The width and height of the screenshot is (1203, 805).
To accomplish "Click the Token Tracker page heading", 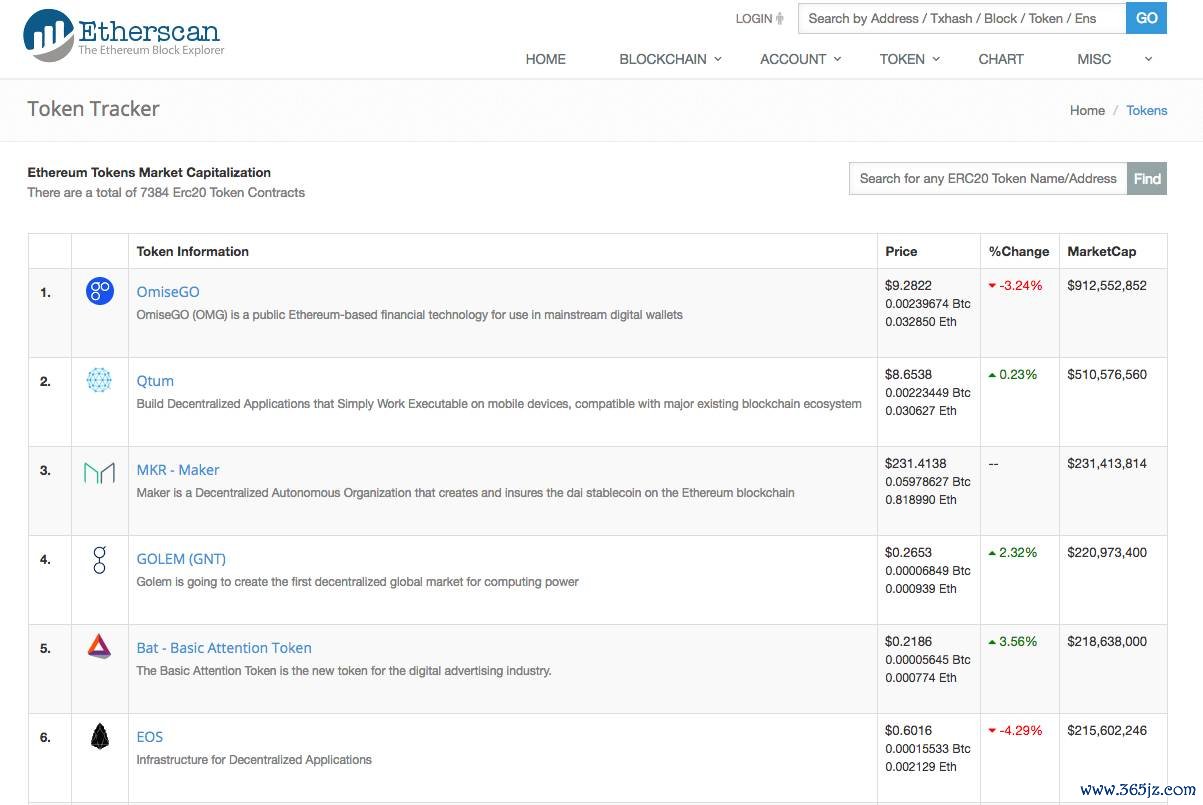I will tap(93, 109).
